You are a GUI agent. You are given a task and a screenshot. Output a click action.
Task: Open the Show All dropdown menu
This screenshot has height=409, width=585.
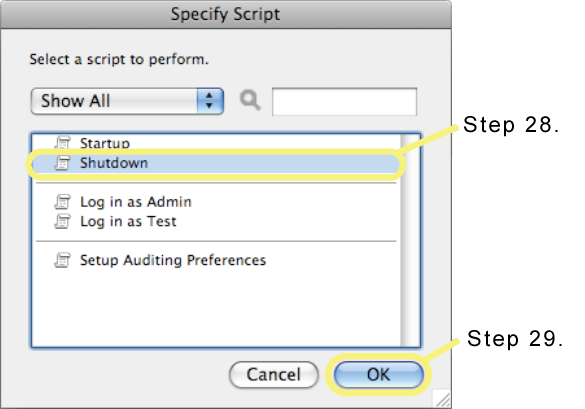[x=127, y=101]
